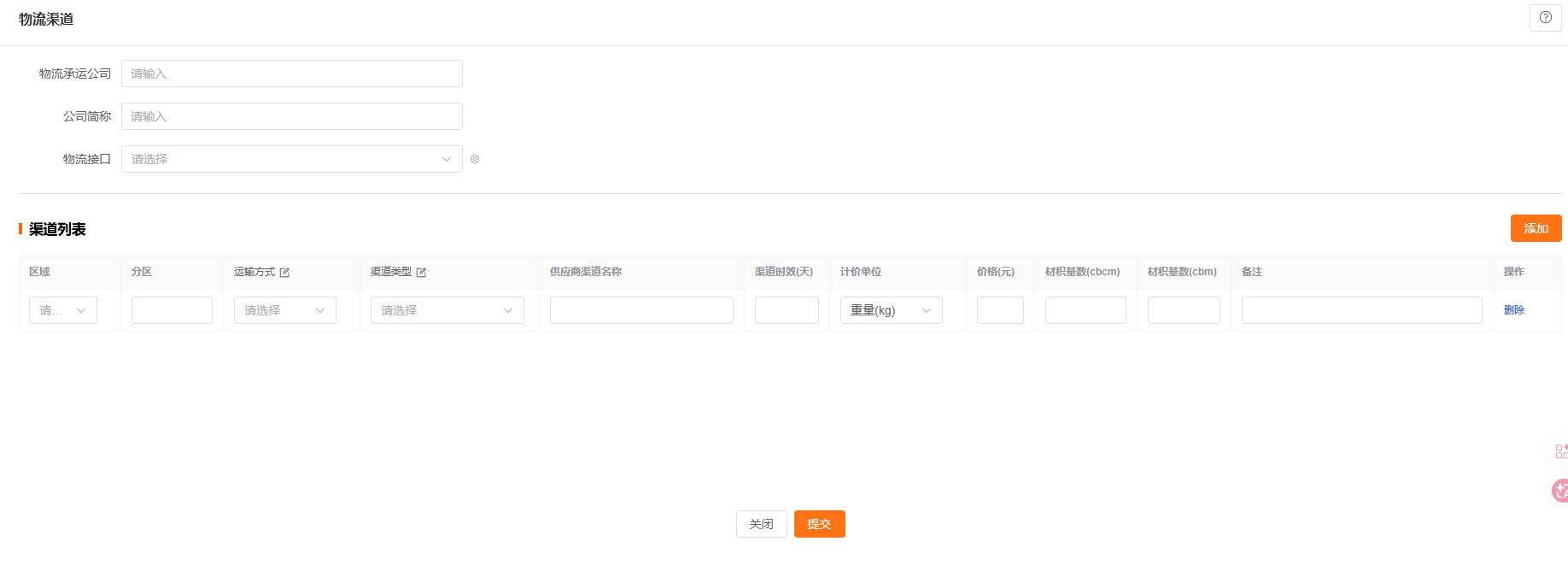Click the 删除 link in the row
Viewport: 1568px width, 565px height.
1513,310
